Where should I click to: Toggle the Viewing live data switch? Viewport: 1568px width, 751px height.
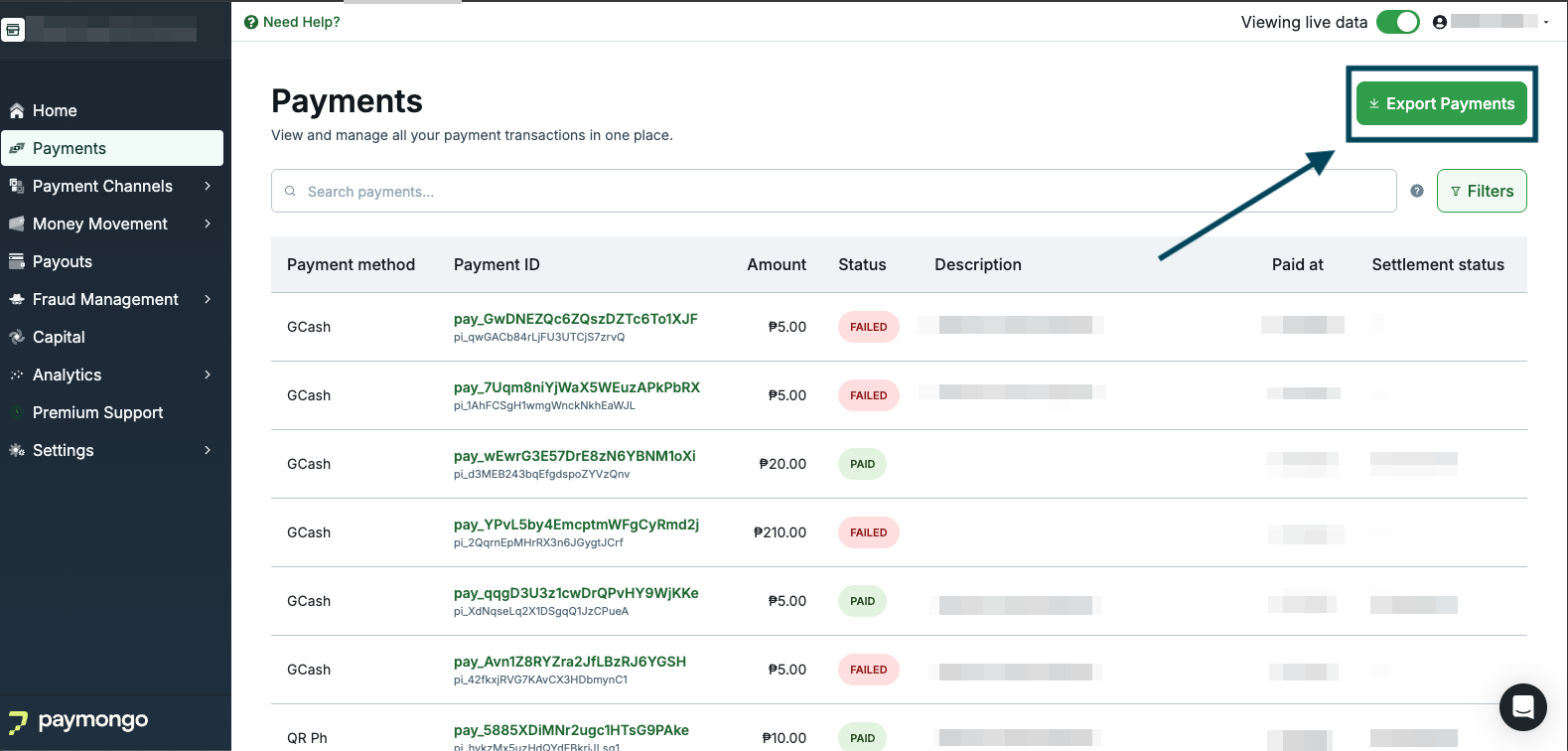pyautogui.click(x=1398, y=22)
